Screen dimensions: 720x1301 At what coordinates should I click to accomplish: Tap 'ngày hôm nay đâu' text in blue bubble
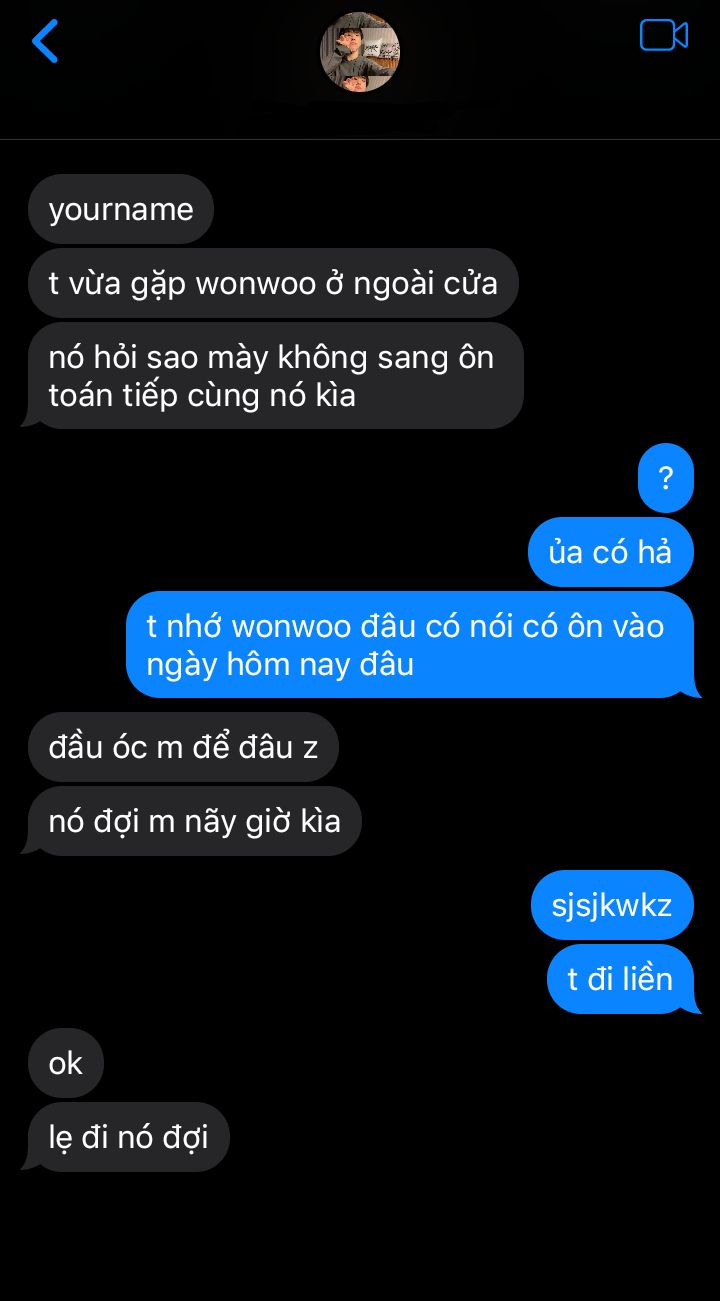coord(280,665)
